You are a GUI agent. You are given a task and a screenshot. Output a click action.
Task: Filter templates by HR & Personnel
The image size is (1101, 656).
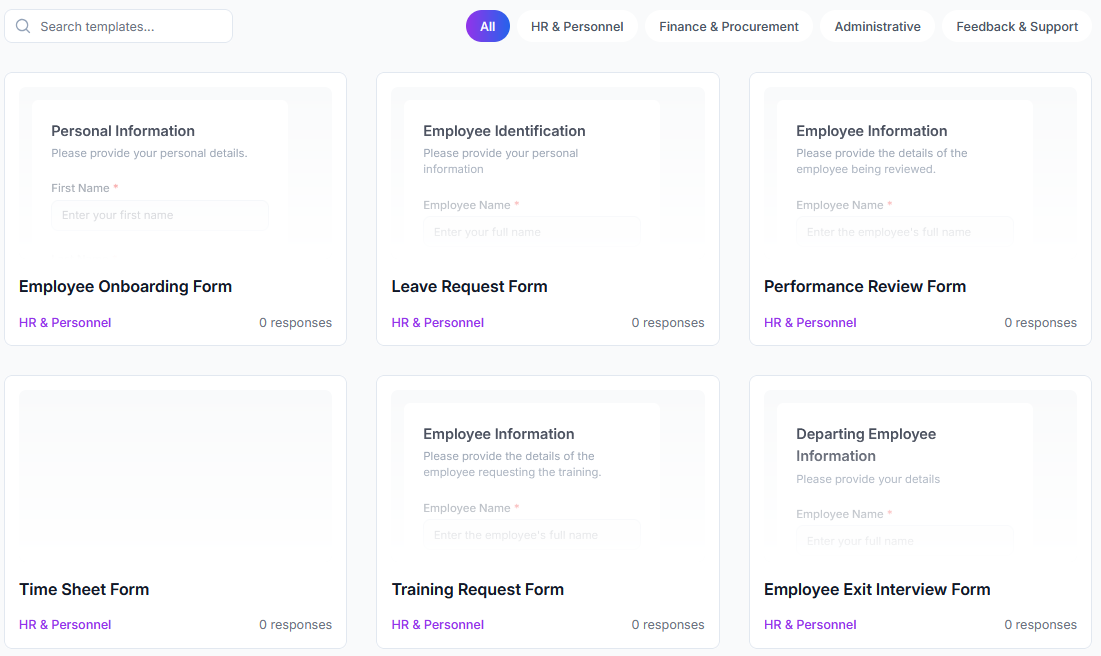click(x=577, y=27)
